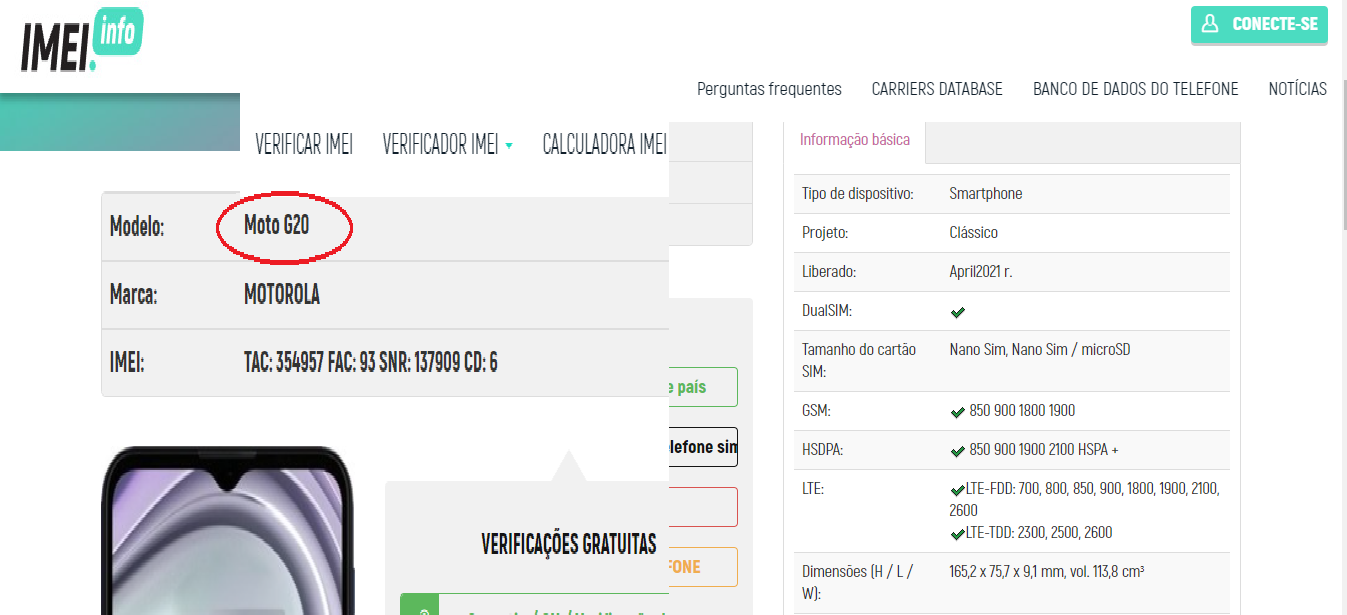Open the CARRIERS DATABASE menu item

[937, 89]
